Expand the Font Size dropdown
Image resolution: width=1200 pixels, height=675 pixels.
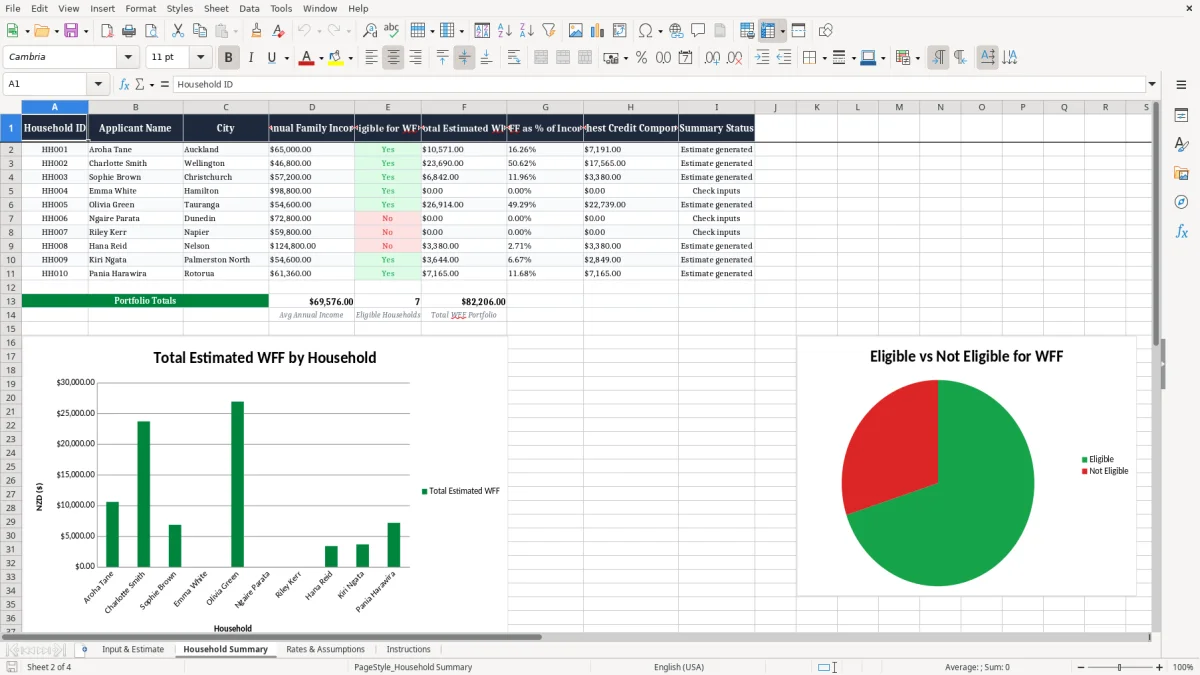click(x=201, y=58)
